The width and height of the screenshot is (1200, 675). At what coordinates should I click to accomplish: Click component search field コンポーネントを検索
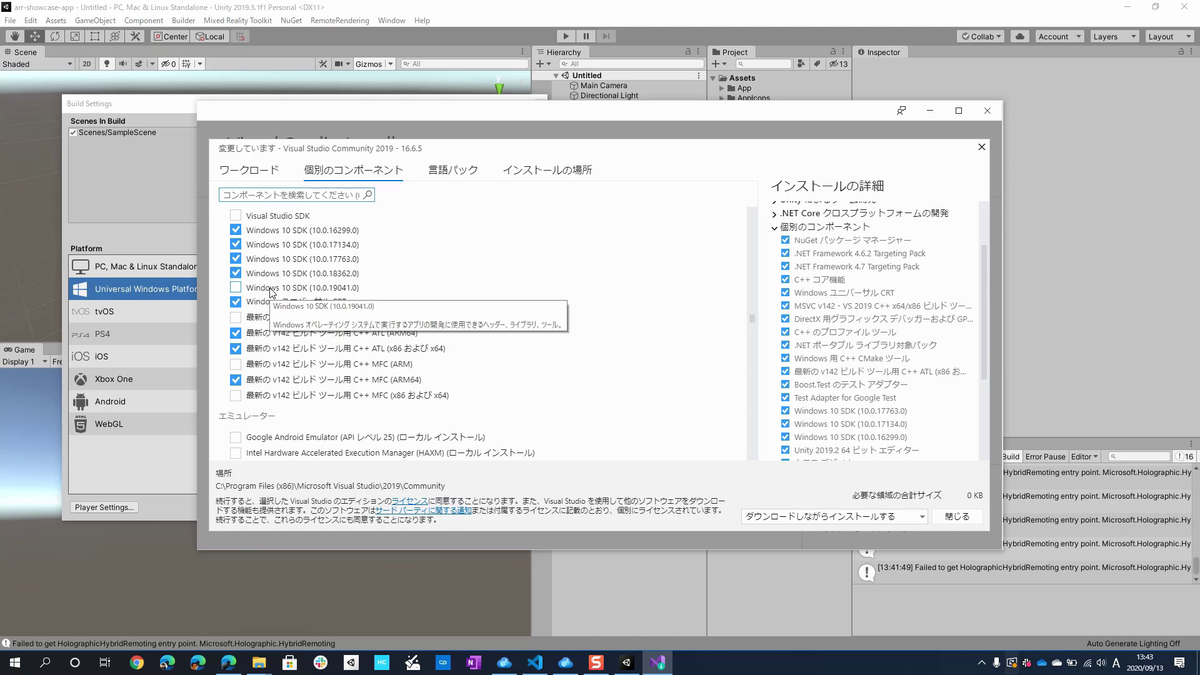pos(297,195)
